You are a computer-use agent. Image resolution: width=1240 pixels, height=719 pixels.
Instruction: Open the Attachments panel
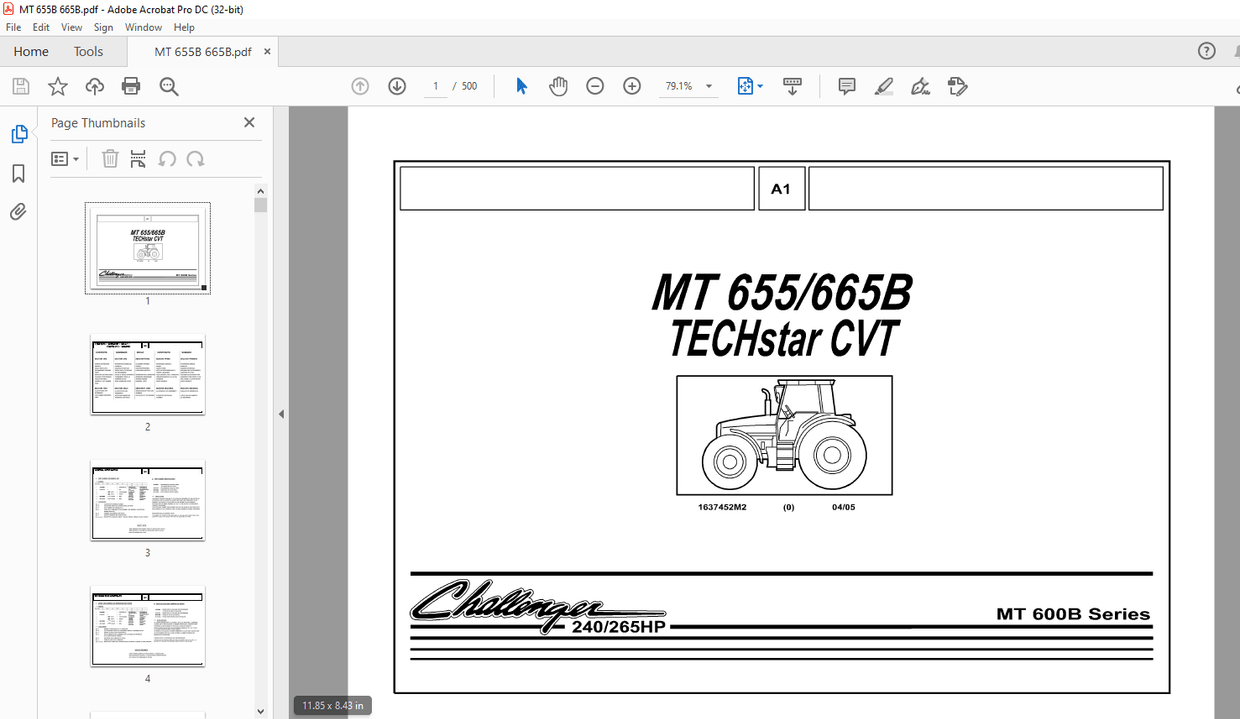(18, 211)
